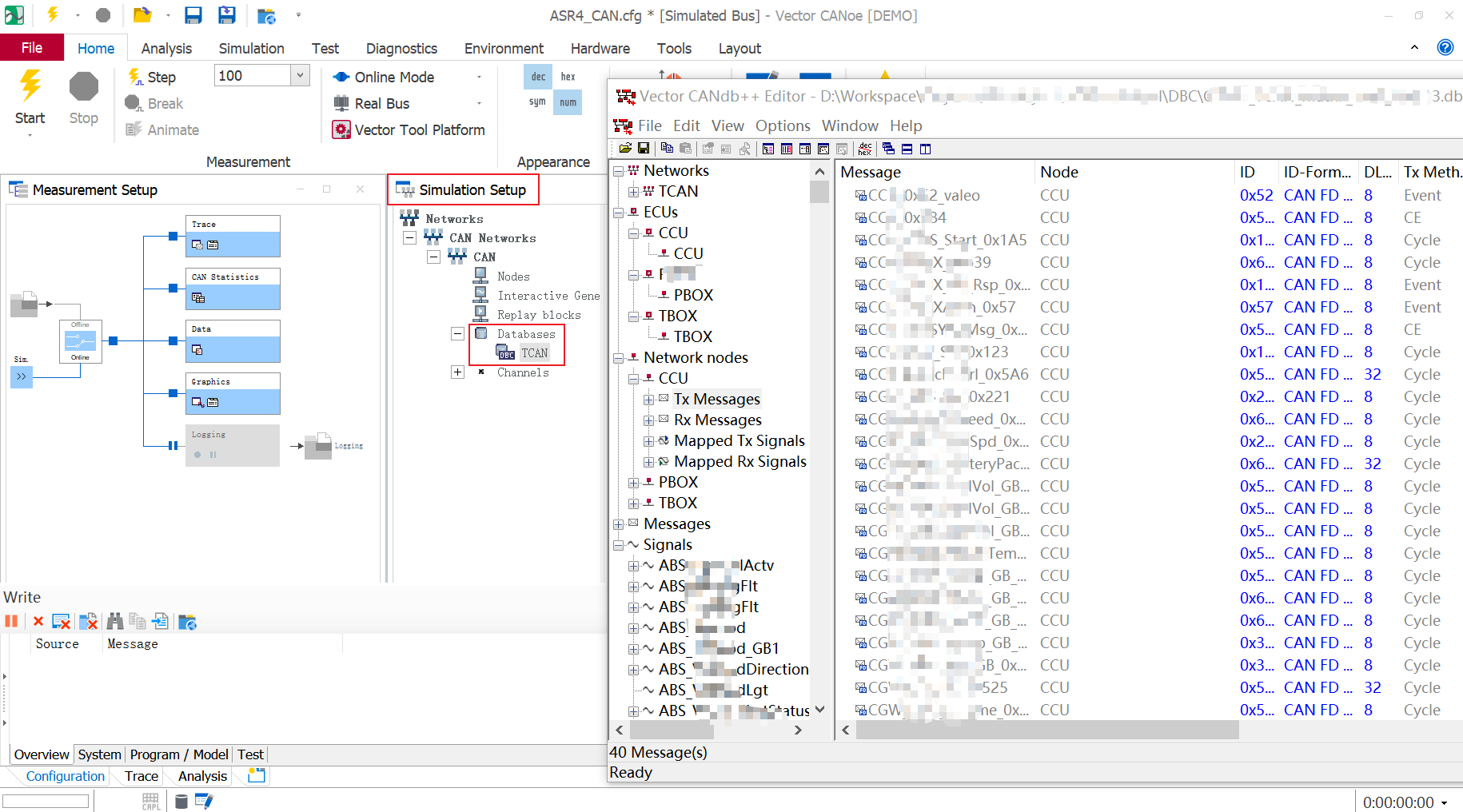Click the gray stop icon in the title bar

click(103, 15)
